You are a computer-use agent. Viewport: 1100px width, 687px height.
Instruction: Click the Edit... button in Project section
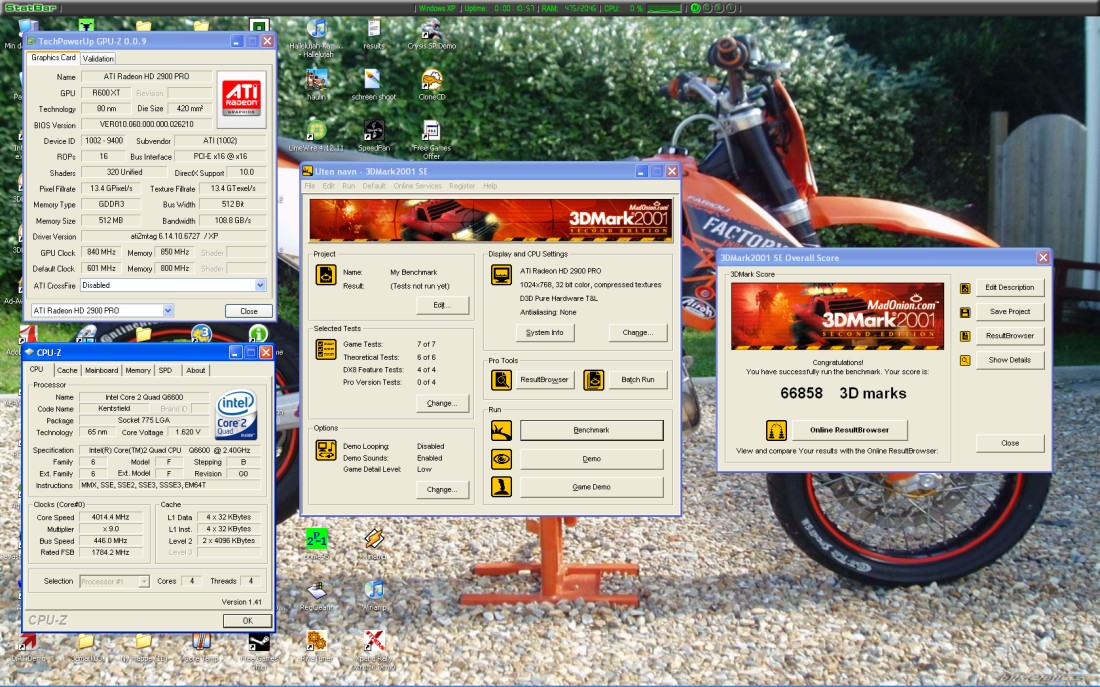442,305
